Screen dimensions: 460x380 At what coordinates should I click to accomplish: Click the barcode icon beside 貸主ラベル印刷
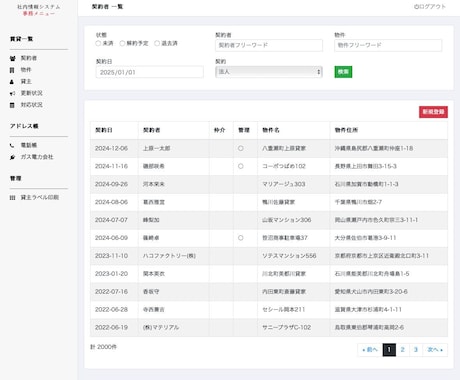tap(12, 198)
